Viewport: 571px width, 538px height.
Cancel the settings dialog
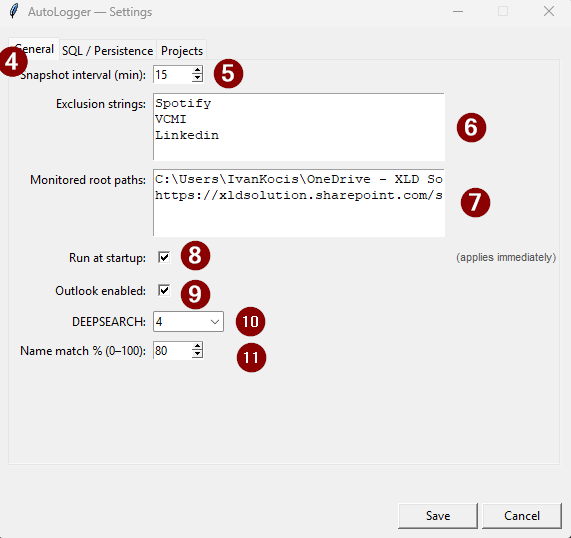pos(522,516)
